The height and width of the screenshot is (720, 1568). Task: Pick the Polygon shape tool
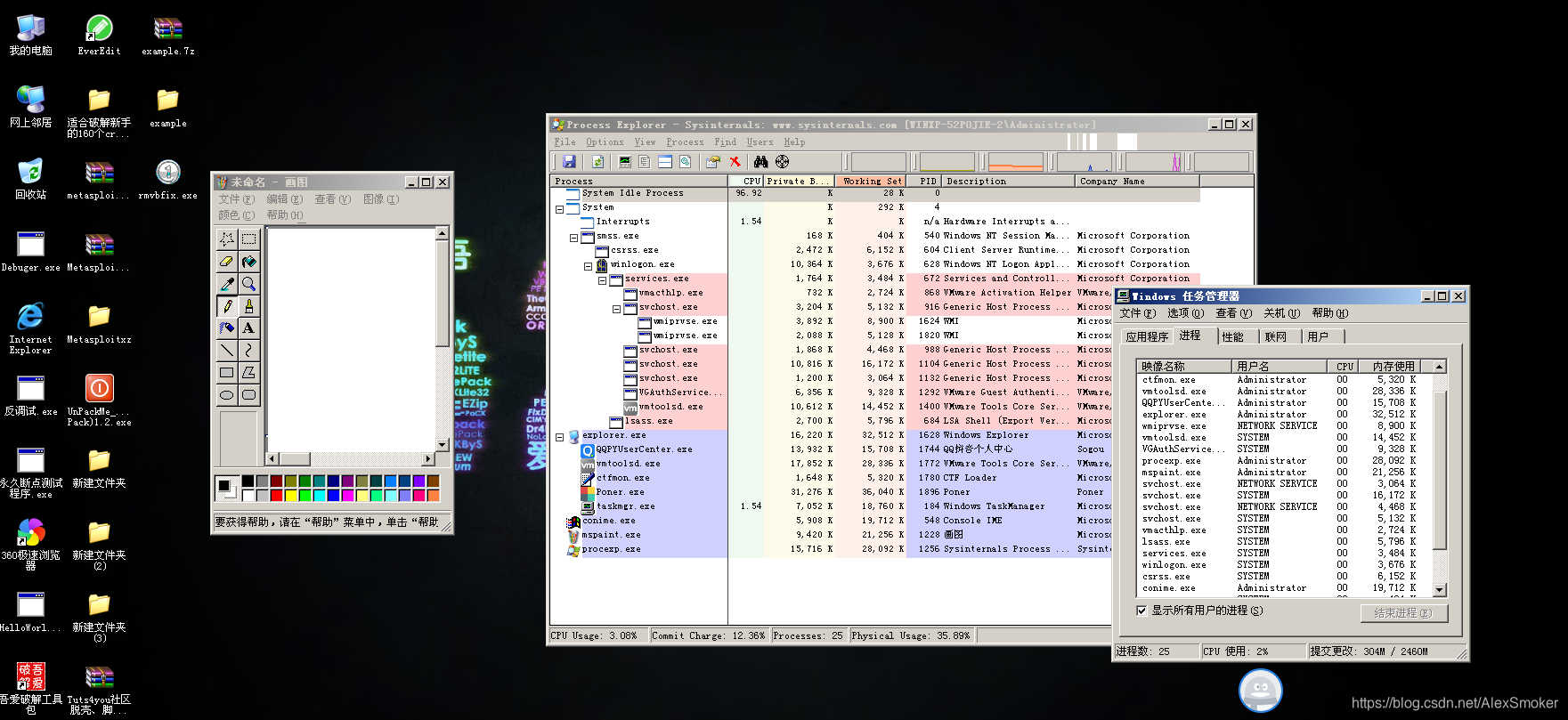pyautogui.click(x=249, y=373)
